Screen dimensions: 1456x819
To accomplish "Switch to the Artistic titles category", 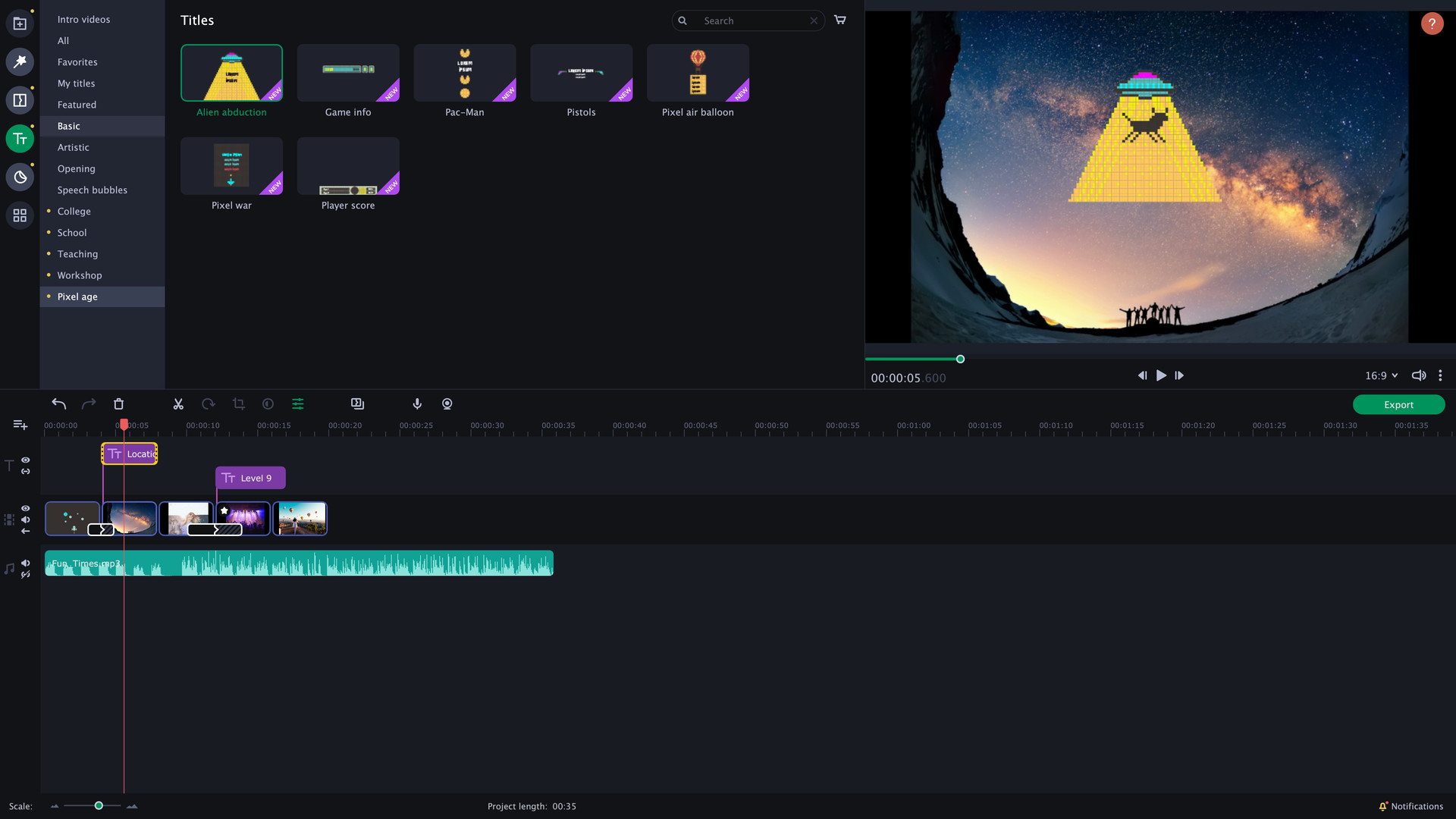I will pyautogui.click(x=74, y=147).
